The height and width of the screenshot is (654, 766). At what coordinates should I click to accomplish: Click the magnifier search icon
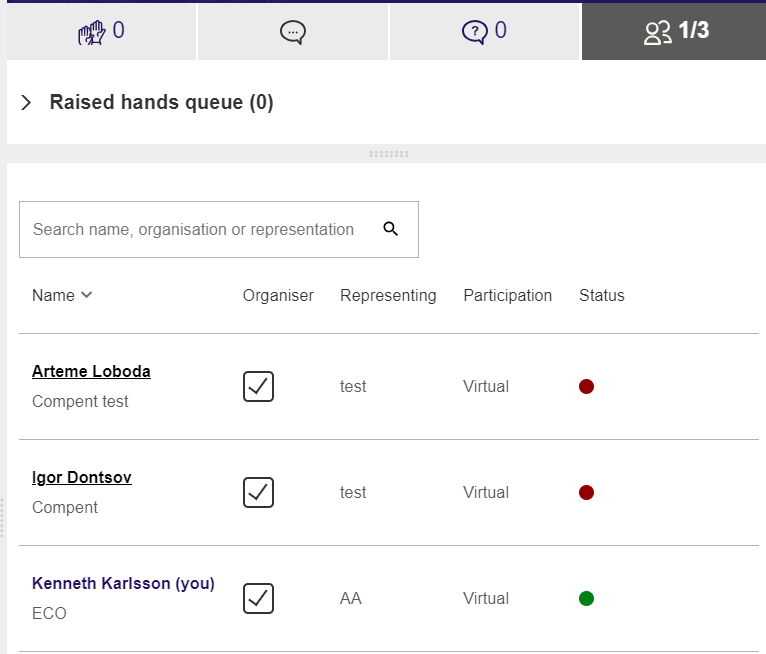pyautogui.click(x=390, y=229)
